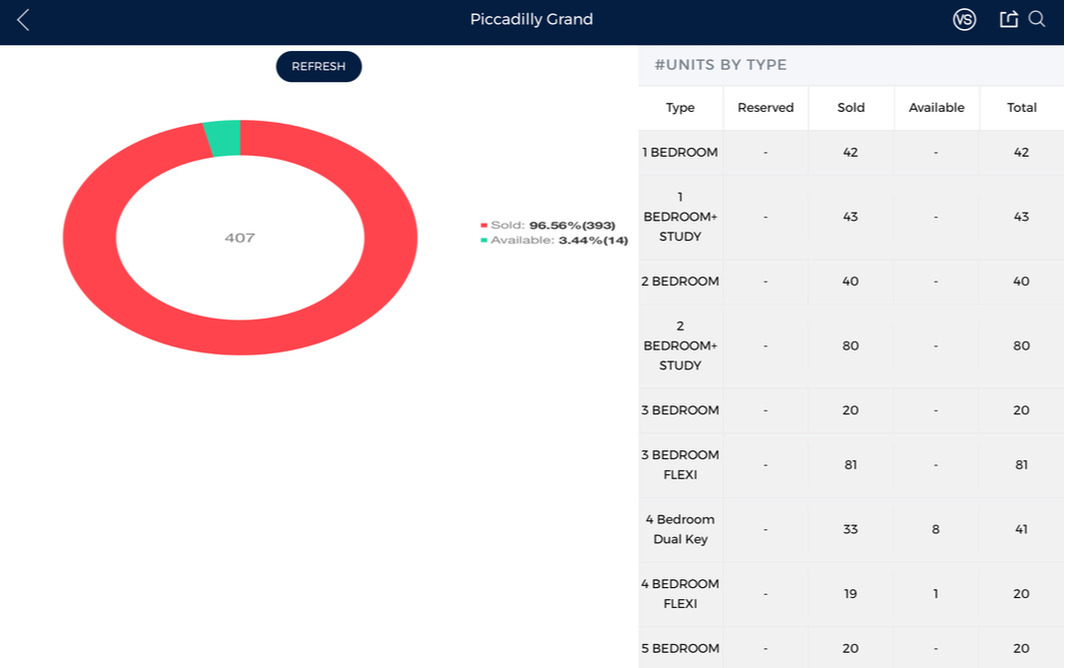Select the 3 BEDROOM FLEXI row
This screenshot has width=1065, height=668.
coord(851,465)
